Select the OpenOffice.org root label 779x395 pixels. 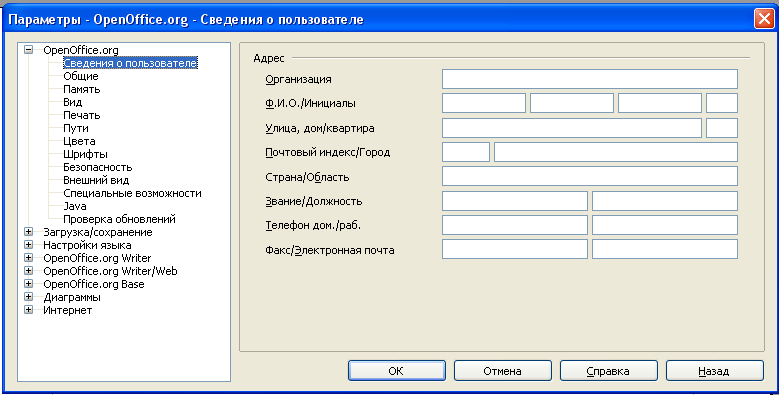click(x=80, y=50)
